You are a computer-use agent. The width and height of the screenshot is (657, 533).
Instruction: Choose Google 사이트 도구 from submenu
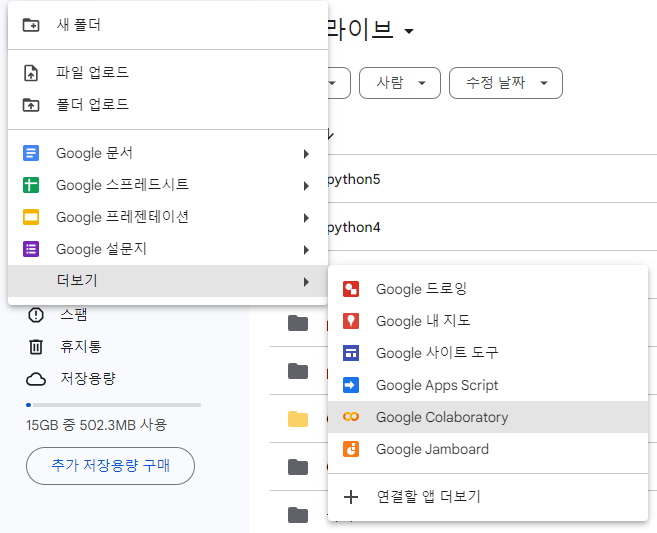(488, 353)
